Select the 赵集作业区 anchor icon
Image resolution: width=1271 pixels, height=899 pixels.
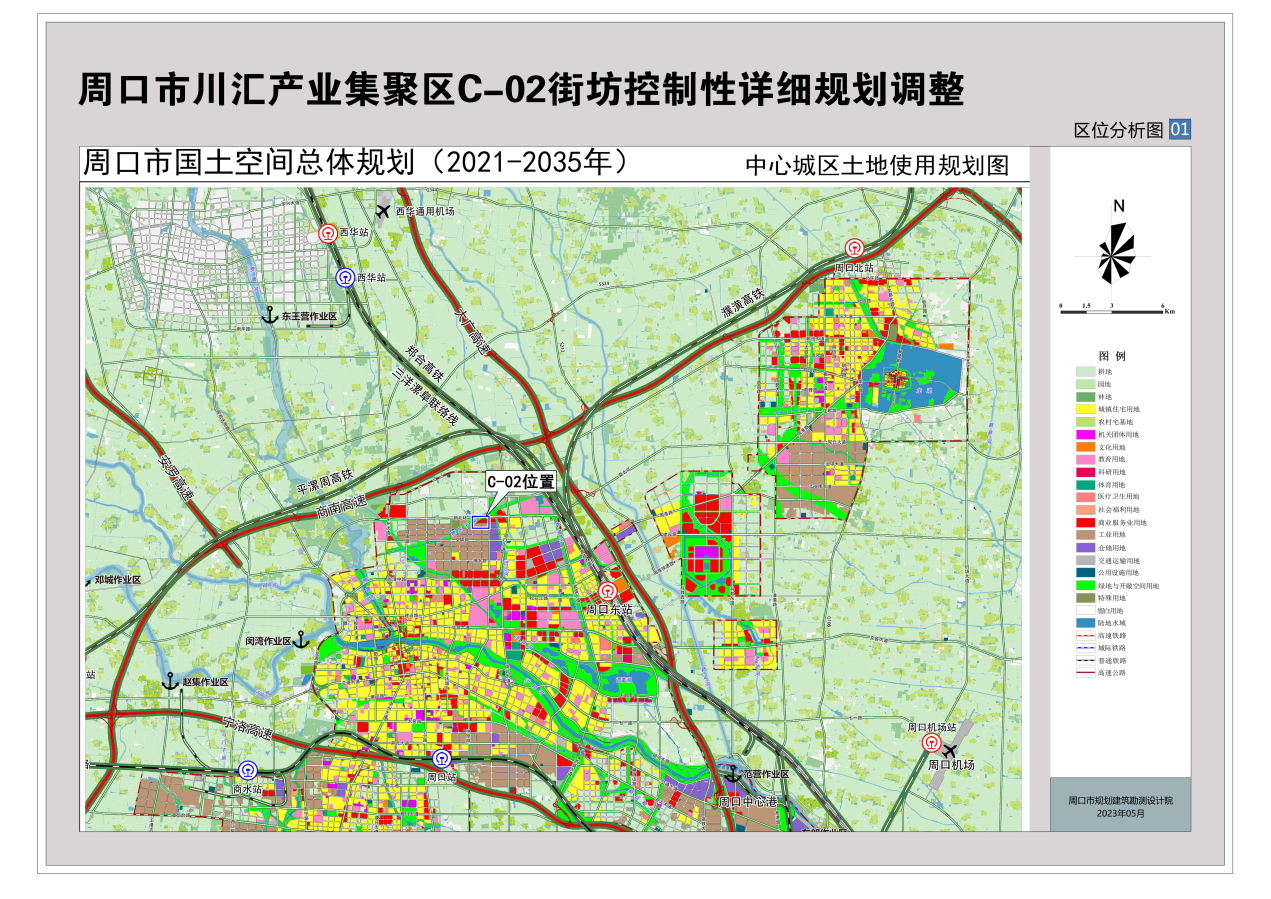170,681
